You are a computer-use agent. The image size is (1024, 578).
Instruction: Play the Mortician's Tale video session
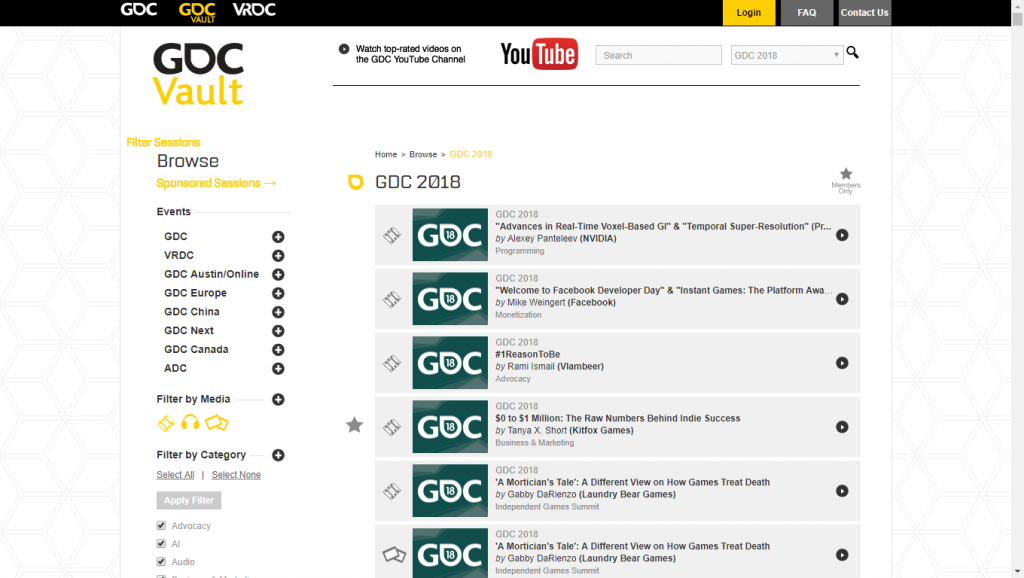[842, 491]
